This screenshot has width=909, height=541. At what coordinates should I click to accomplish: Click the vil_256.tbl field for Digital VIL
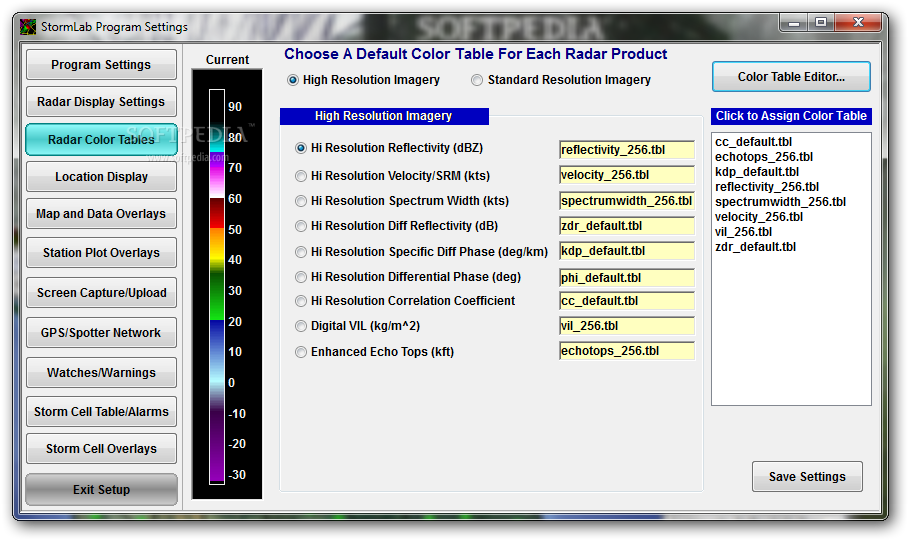627,326
